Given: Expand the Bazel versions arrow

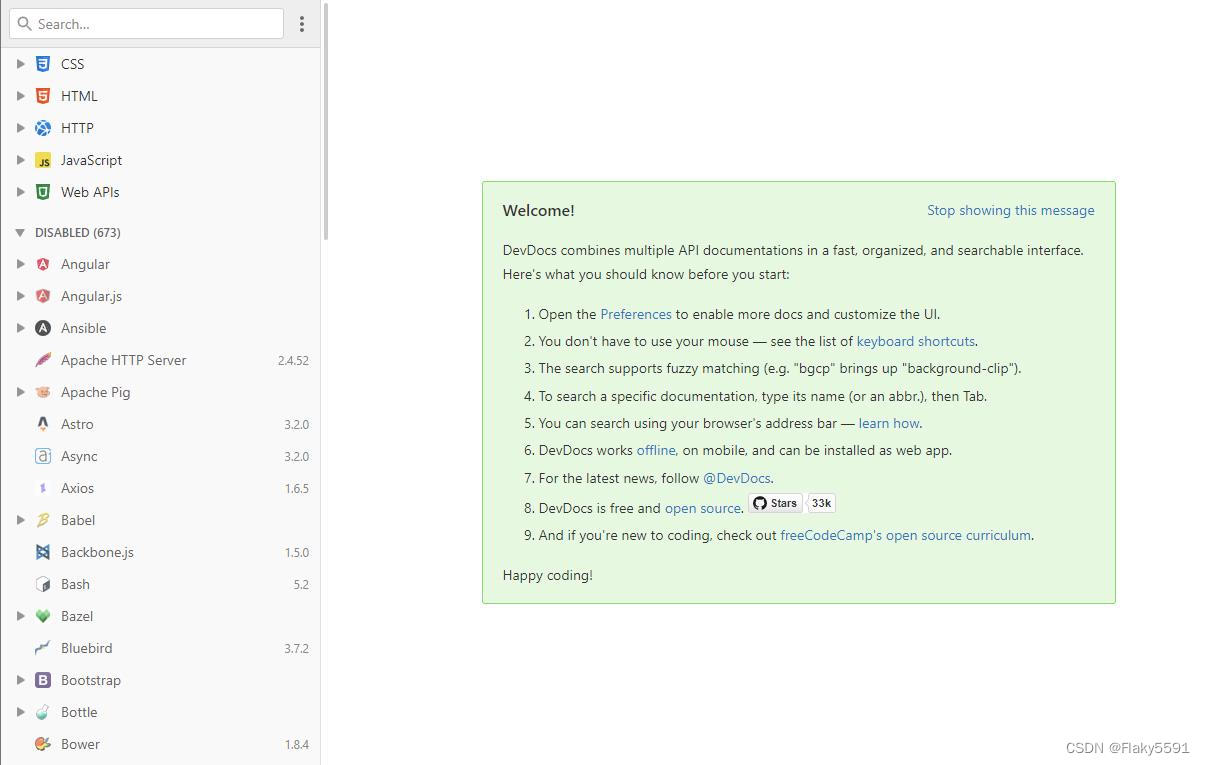Looking at the screenshot, I should coord(20,616).
